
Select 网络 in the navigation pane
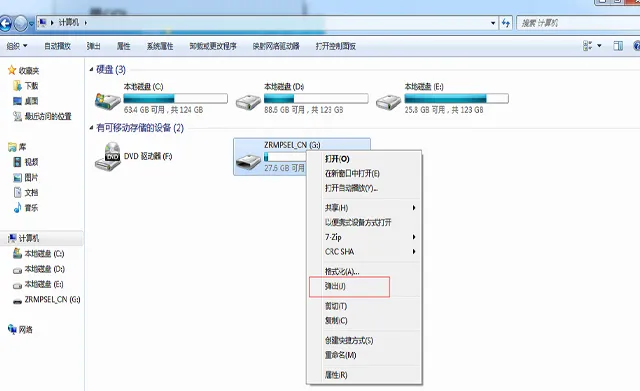(x=20, y=329)
